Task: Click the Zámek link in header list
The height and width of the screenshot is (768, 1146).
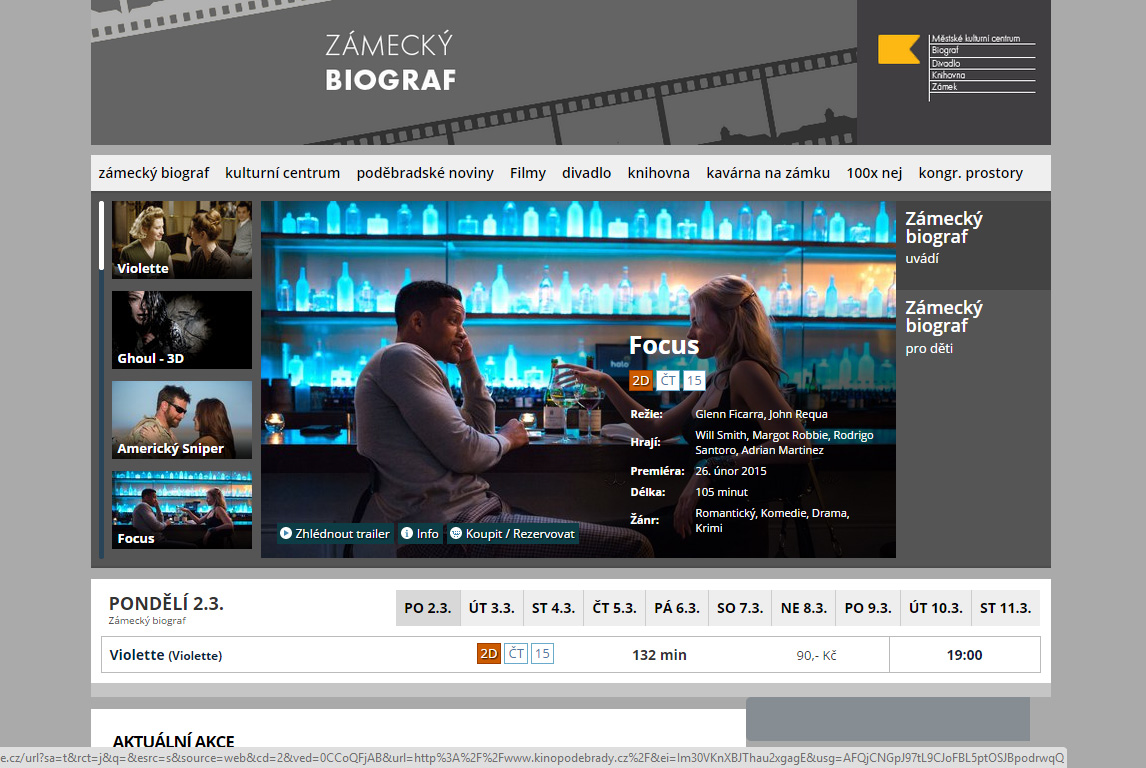Action: click(x=944, y=87)
